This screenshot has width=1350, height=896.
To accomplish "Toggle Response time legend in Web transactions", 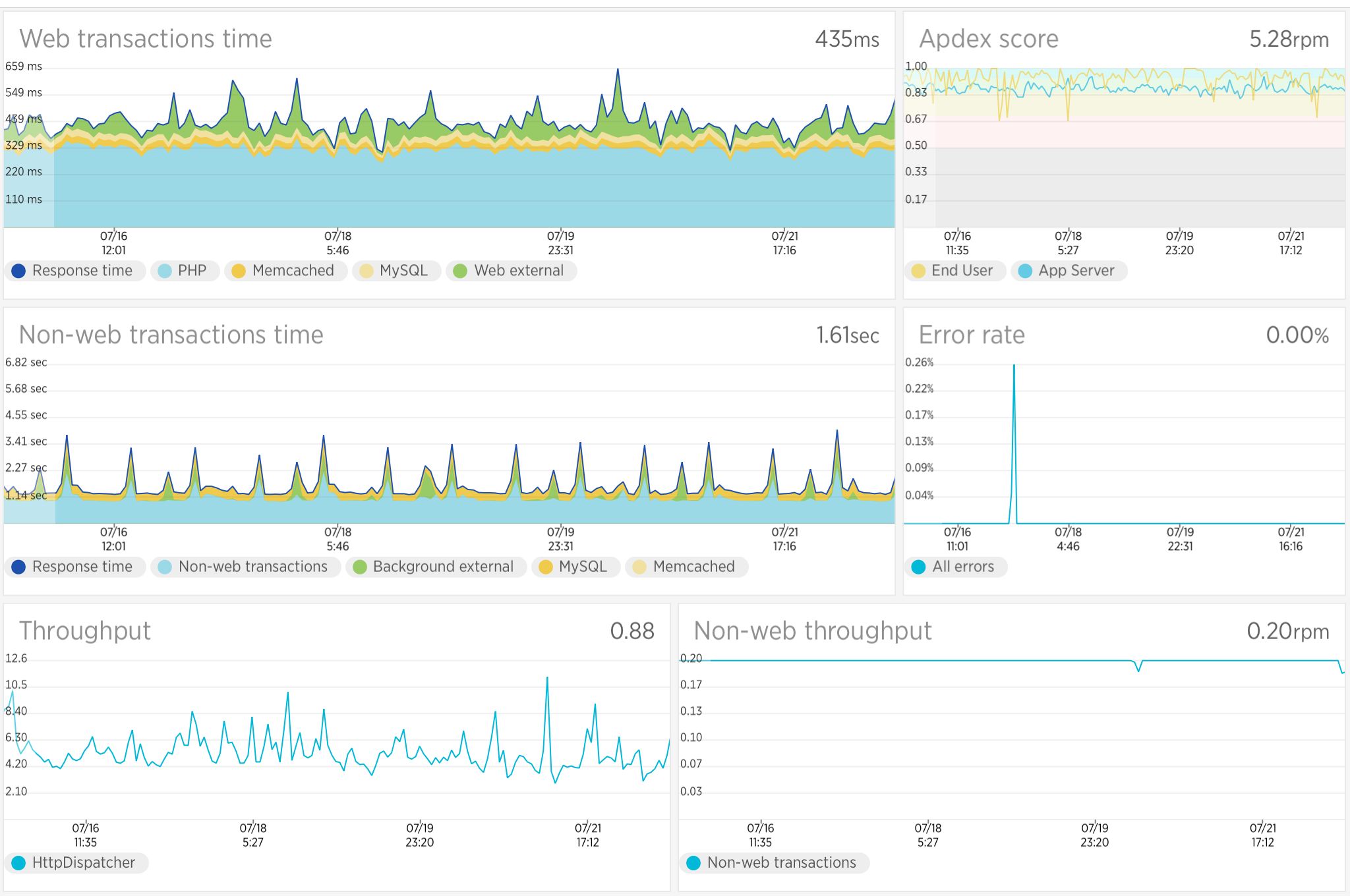I will 74,271.
